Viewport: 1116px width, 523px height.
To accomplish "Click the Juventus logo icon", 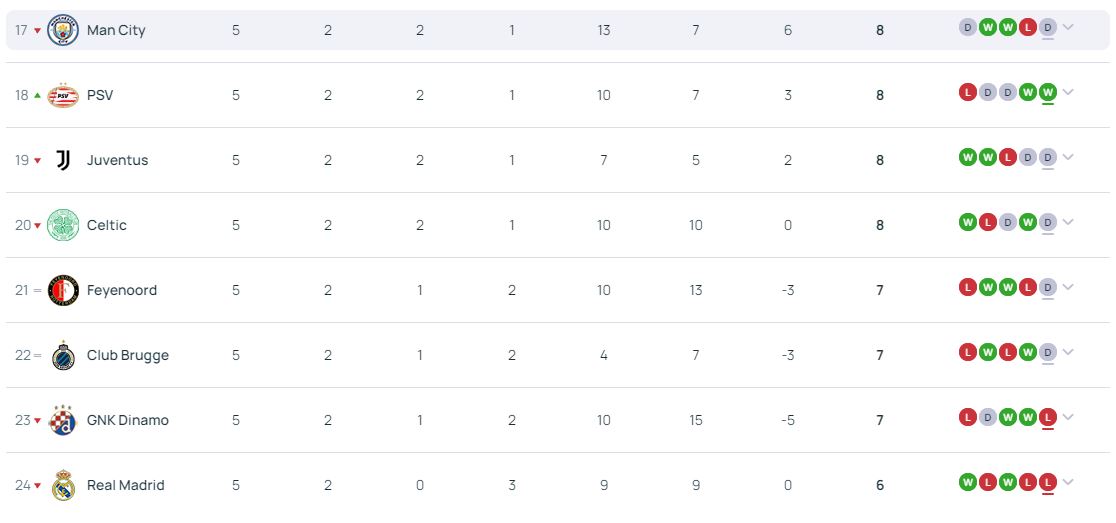I will [x=63, y=160].
